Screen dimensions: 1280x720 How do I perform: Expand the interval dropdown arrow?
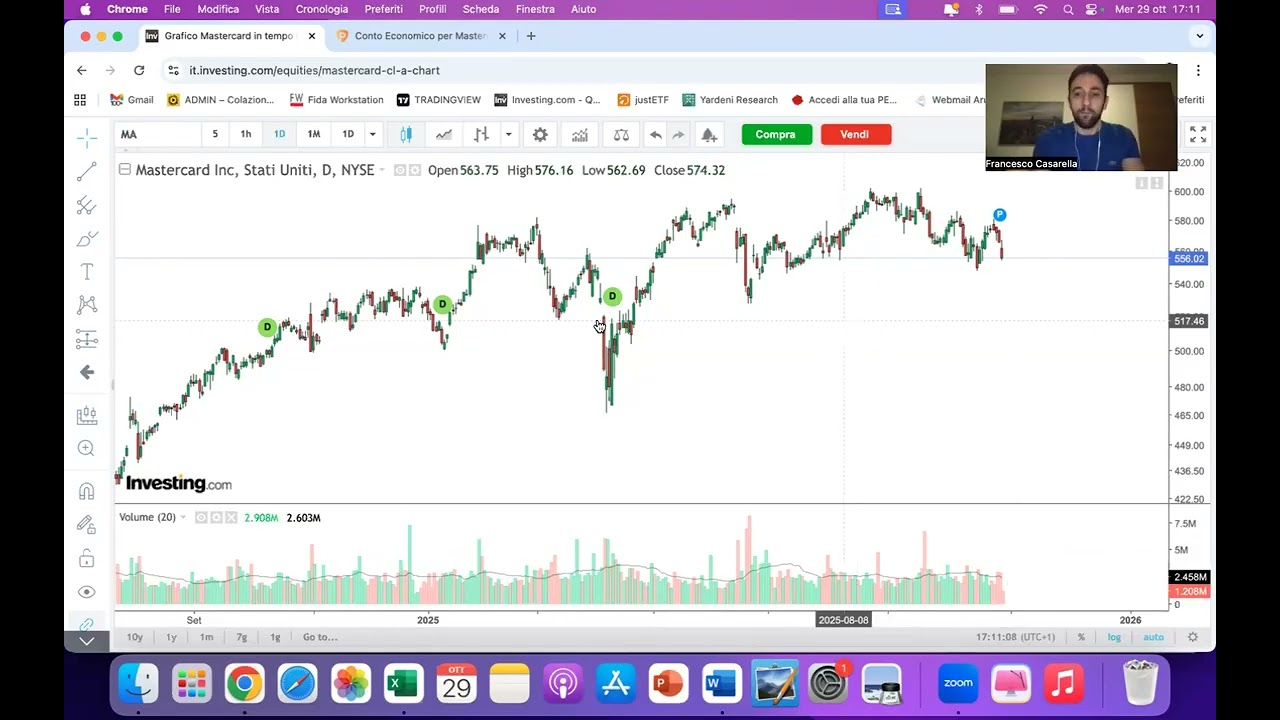[372, 134]
